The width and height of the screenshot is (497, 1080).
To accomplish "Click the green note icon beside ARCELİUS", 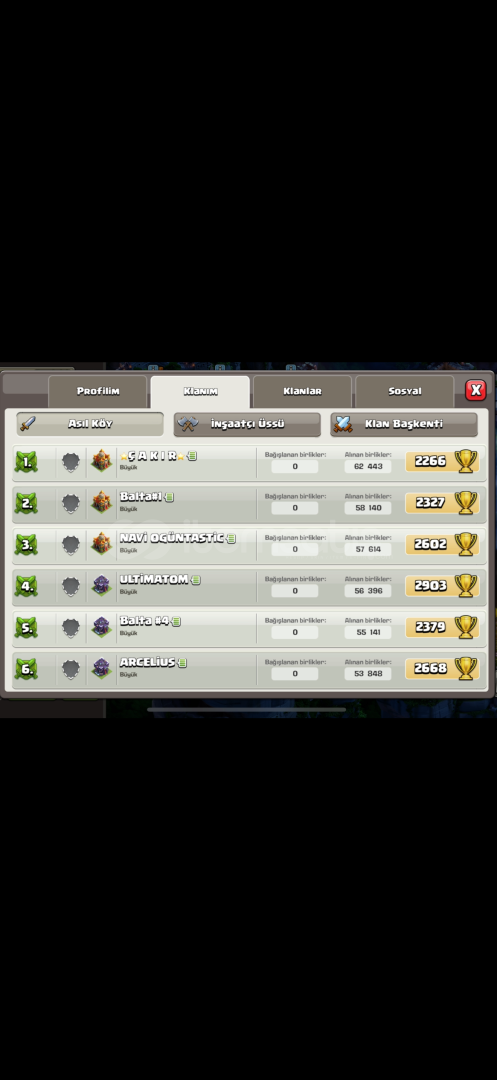I will point(182,663).
